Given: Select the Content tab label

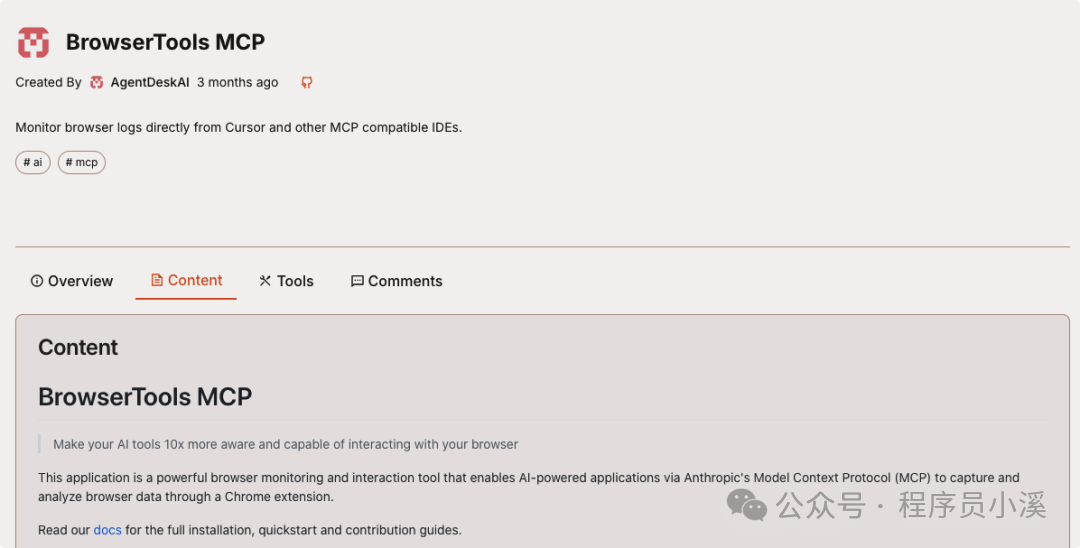Looking at the screenshot, I should [x=195, y=280].
